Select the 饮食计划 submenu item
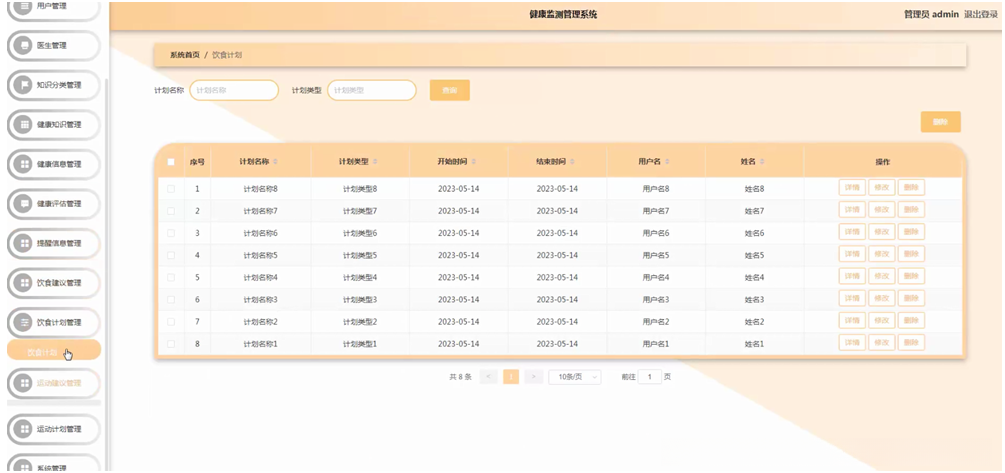 [x=54, y=350]
